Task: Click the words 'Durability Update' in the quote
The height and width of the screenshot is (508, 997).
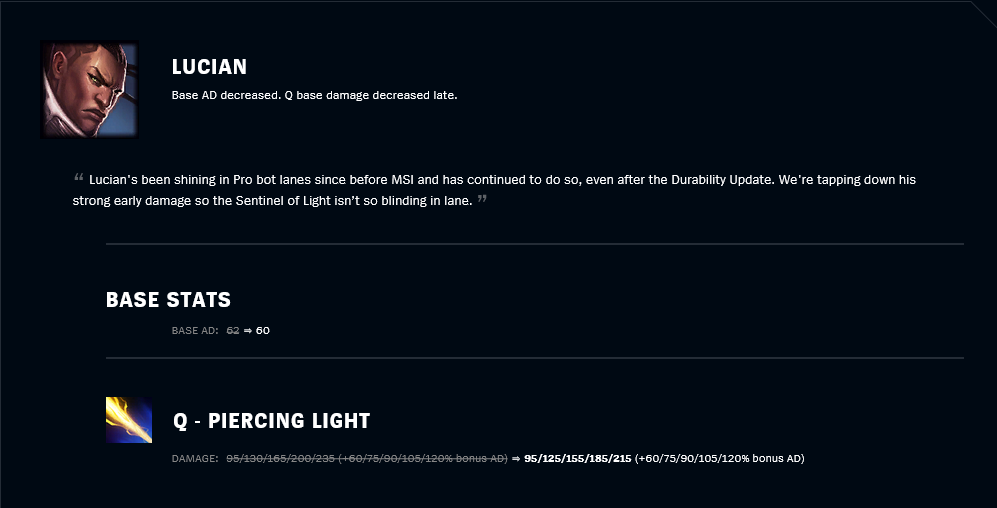Action: pyautogui.click(x=722, y=180)
